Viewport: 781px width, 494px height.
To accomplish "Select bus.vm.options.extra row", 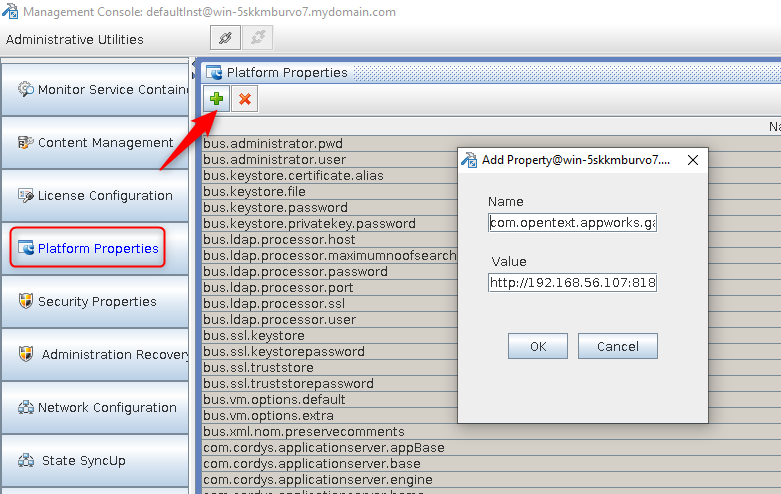I will pos(330,415).
